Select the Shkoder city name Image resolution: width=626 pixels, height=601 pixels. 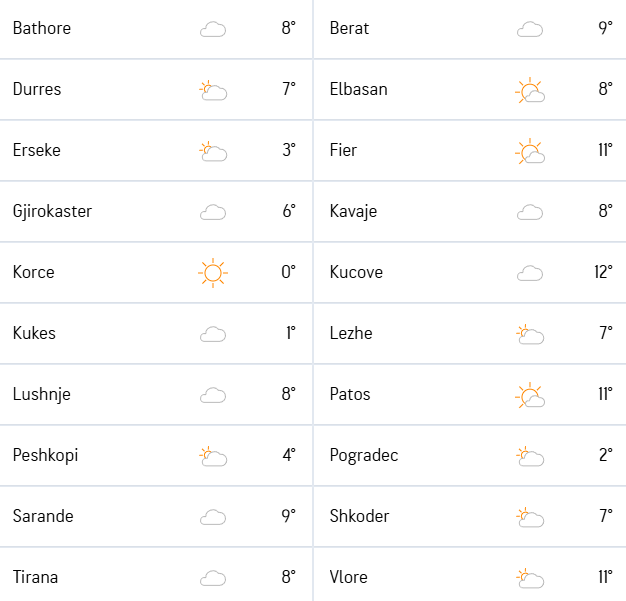(359, 516)
